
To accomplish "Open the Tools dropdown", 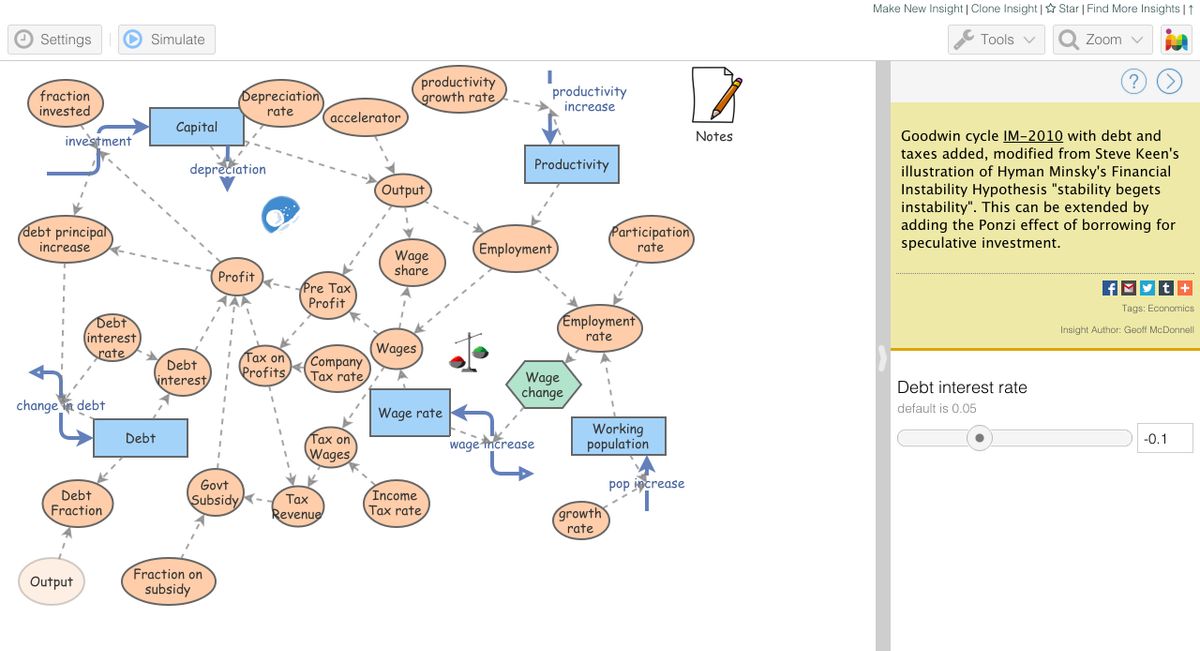I will coord(995,39).
